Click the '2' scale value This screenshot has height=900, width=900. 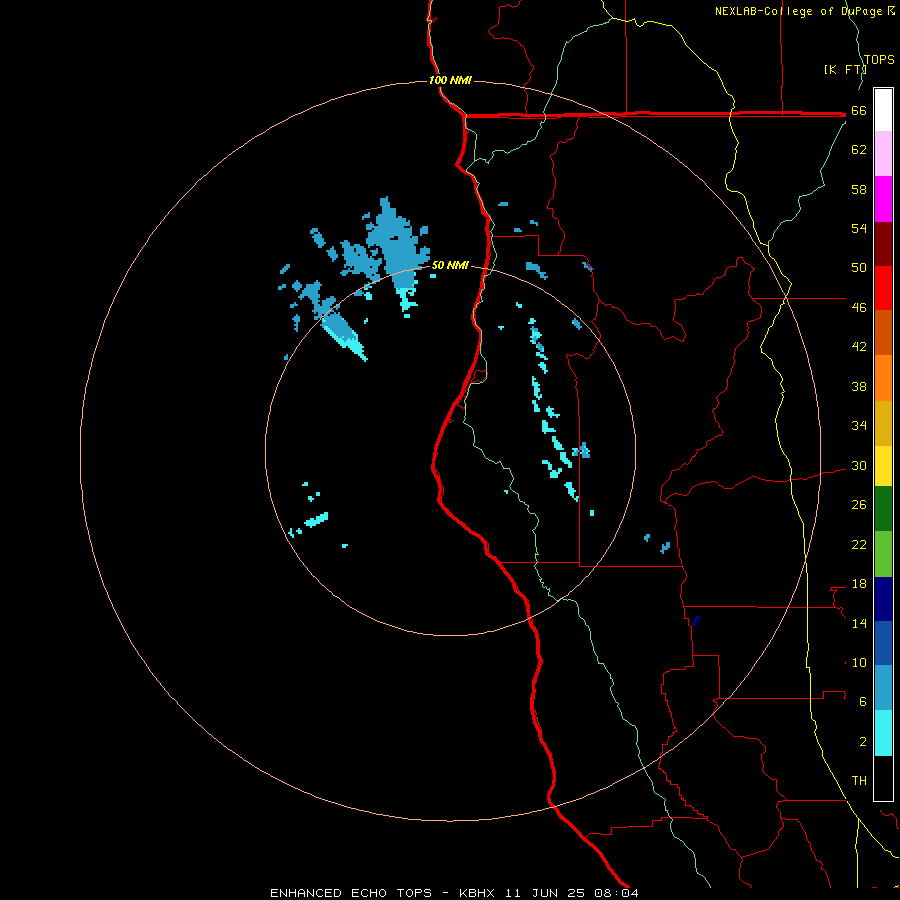click(x=863, y=742)
